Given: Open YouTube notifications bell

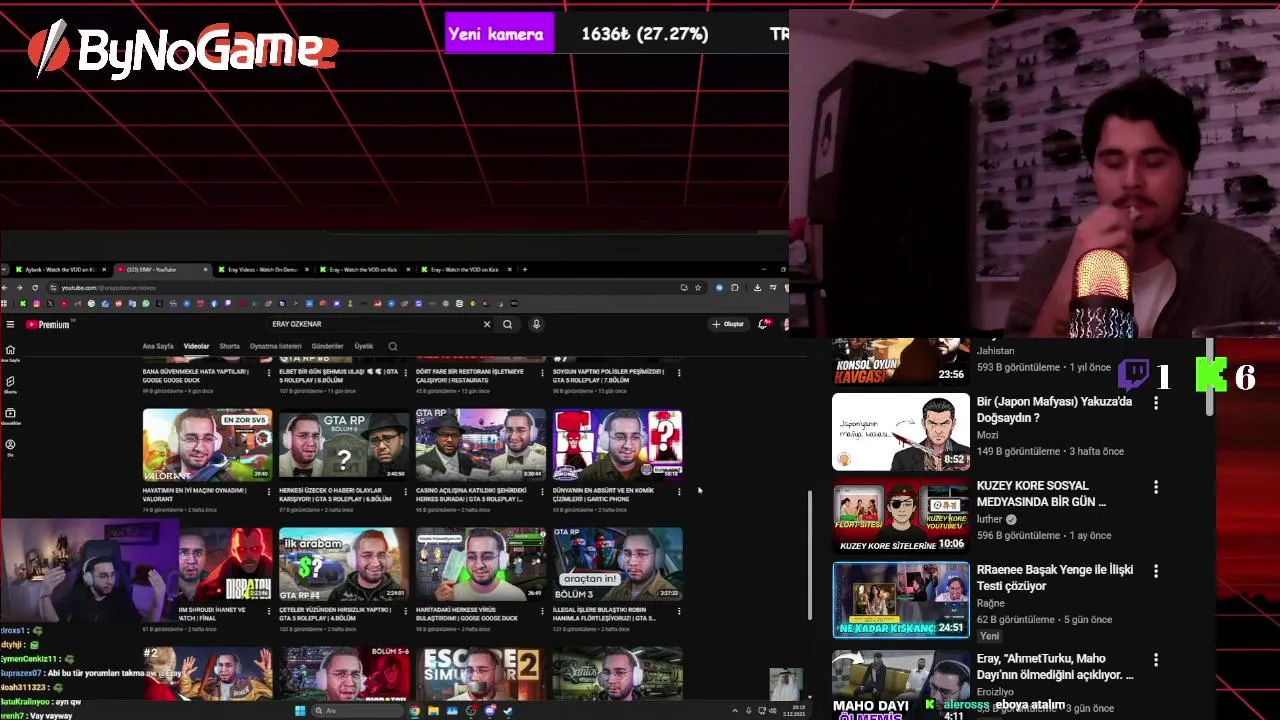Looking at the screenshot, I should [764, 324].
